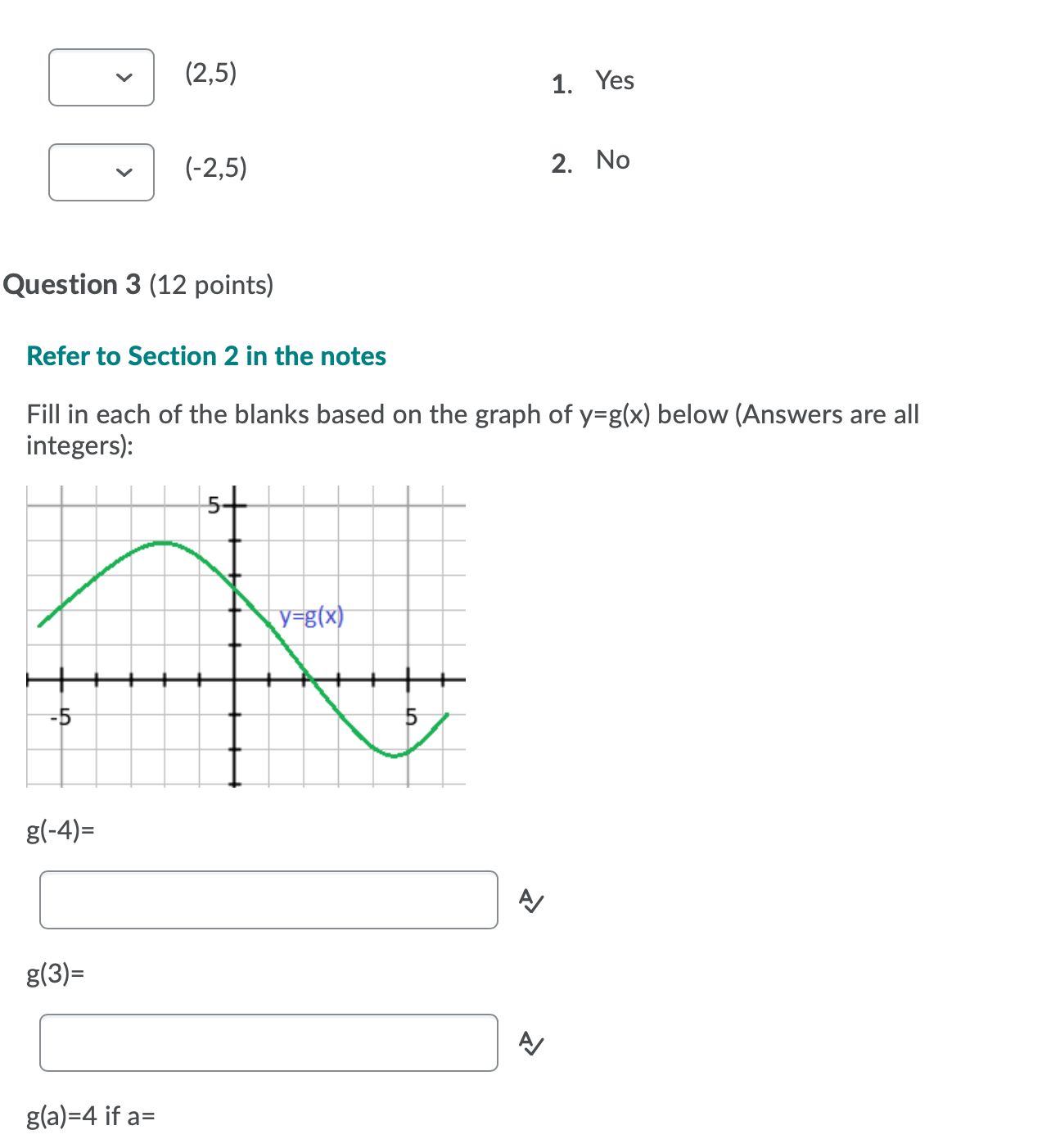Click the g(a)=4 if a= prompt text
This screenshot has height=1148, width=1051.
point(90,1115)
